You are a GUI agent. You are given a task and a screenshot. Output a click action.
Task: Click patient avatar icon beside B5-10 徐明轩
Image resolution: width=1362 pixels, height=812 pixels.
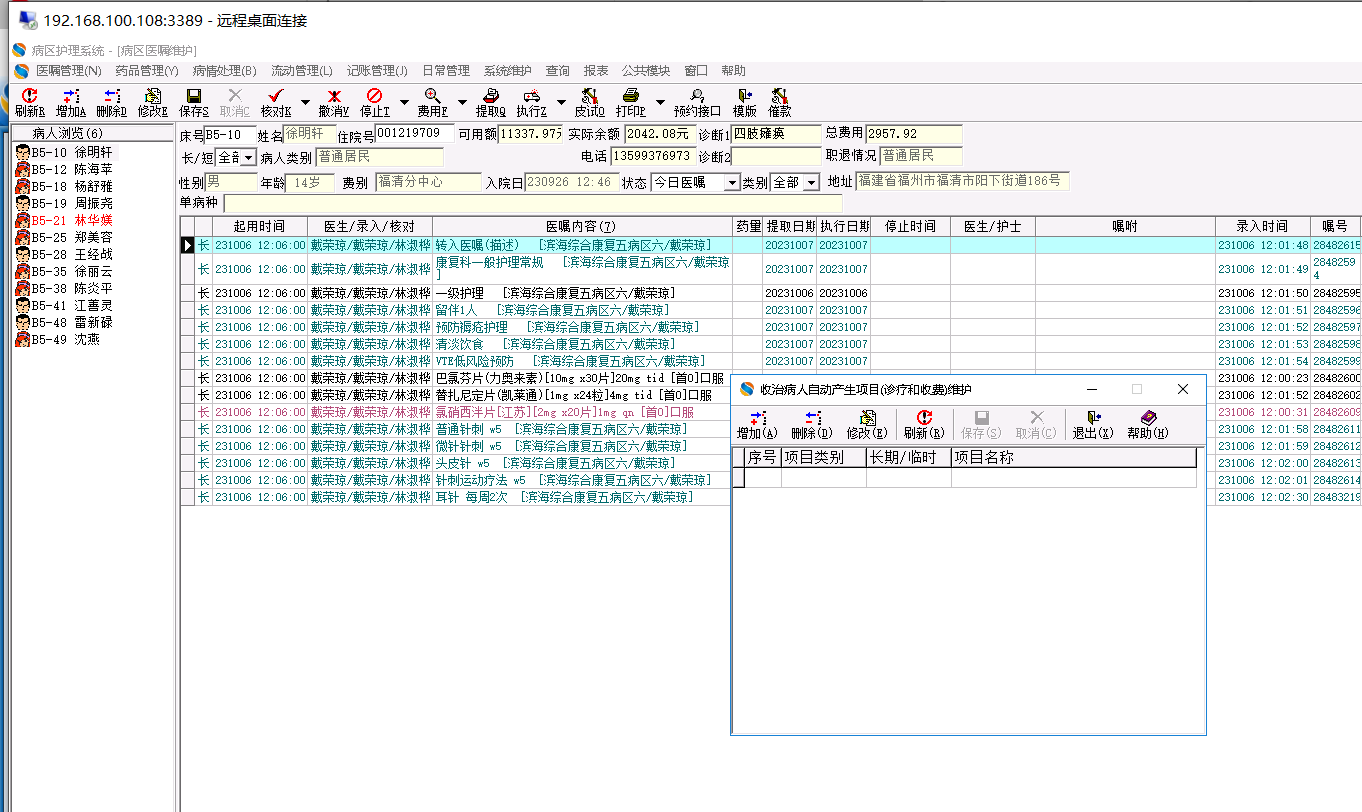pyautogui.click(x=21, y=153)
